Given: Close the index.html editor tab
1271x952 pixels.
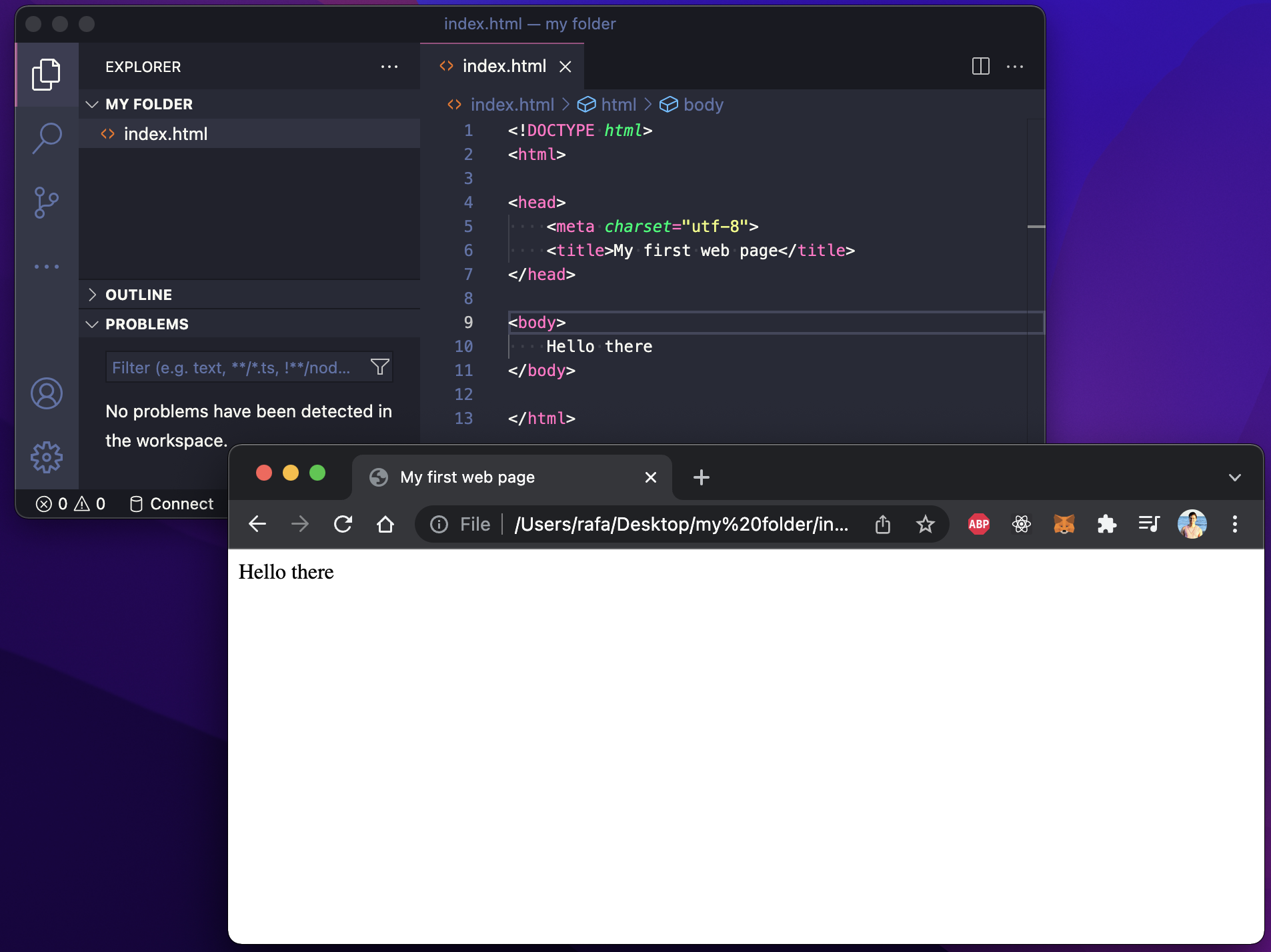Looking at the screenshot, I should [x=565, y=67].
